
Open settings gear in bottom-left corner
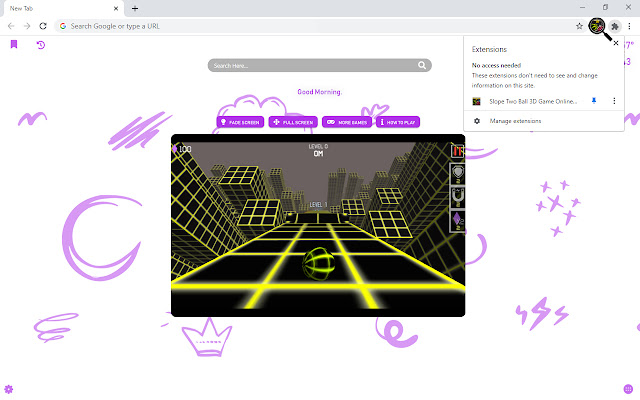tap(9, 388)
